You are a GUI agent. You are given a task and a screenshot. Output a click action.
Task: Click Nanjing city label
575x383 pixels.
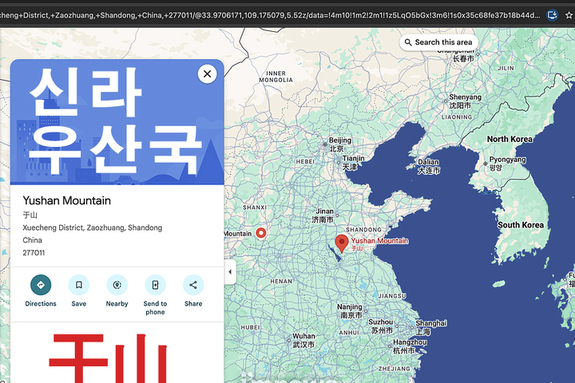349,311
